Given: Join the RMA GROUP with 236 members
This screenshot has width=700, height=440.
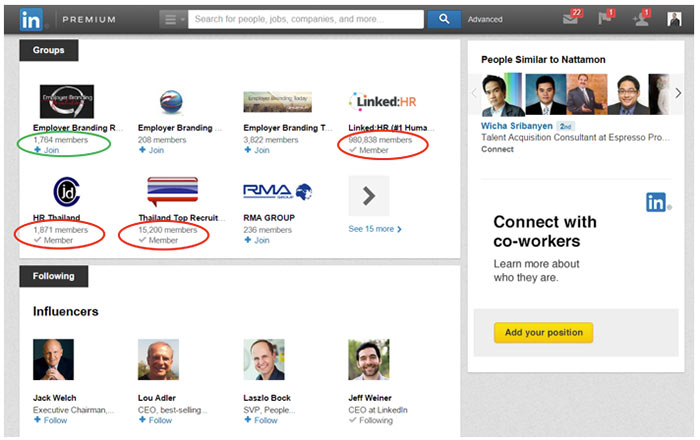Looking at the screenshot, I should point(257,240).
